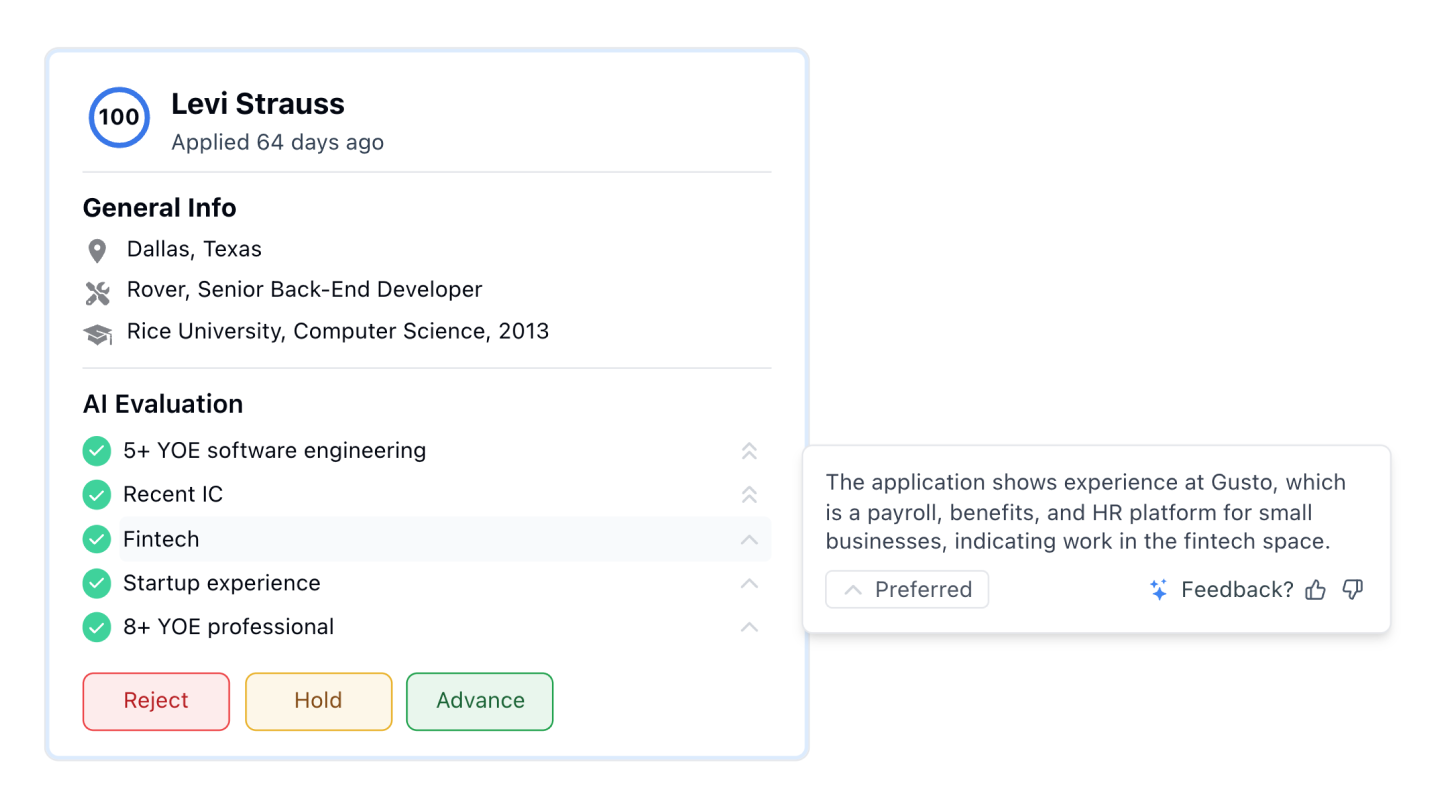Image resolution: width=1440 pixels, height=810 pixels.
Task: Click the graduation cap education icon
Action: [x=97, y=334]
